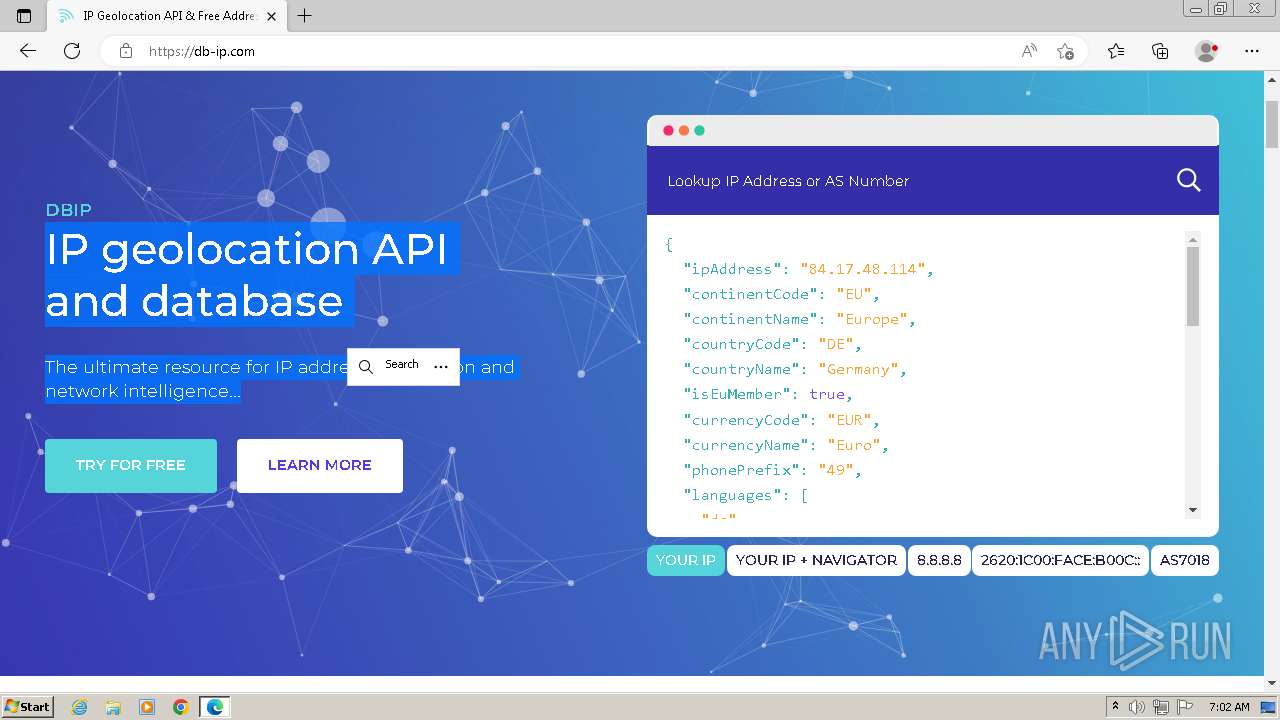Select YOUR IP + NAVIGATOR preset
Image resolution: width=1280 pixels, height=720 pixels.
pyautogui.click(x=816, y=560)
